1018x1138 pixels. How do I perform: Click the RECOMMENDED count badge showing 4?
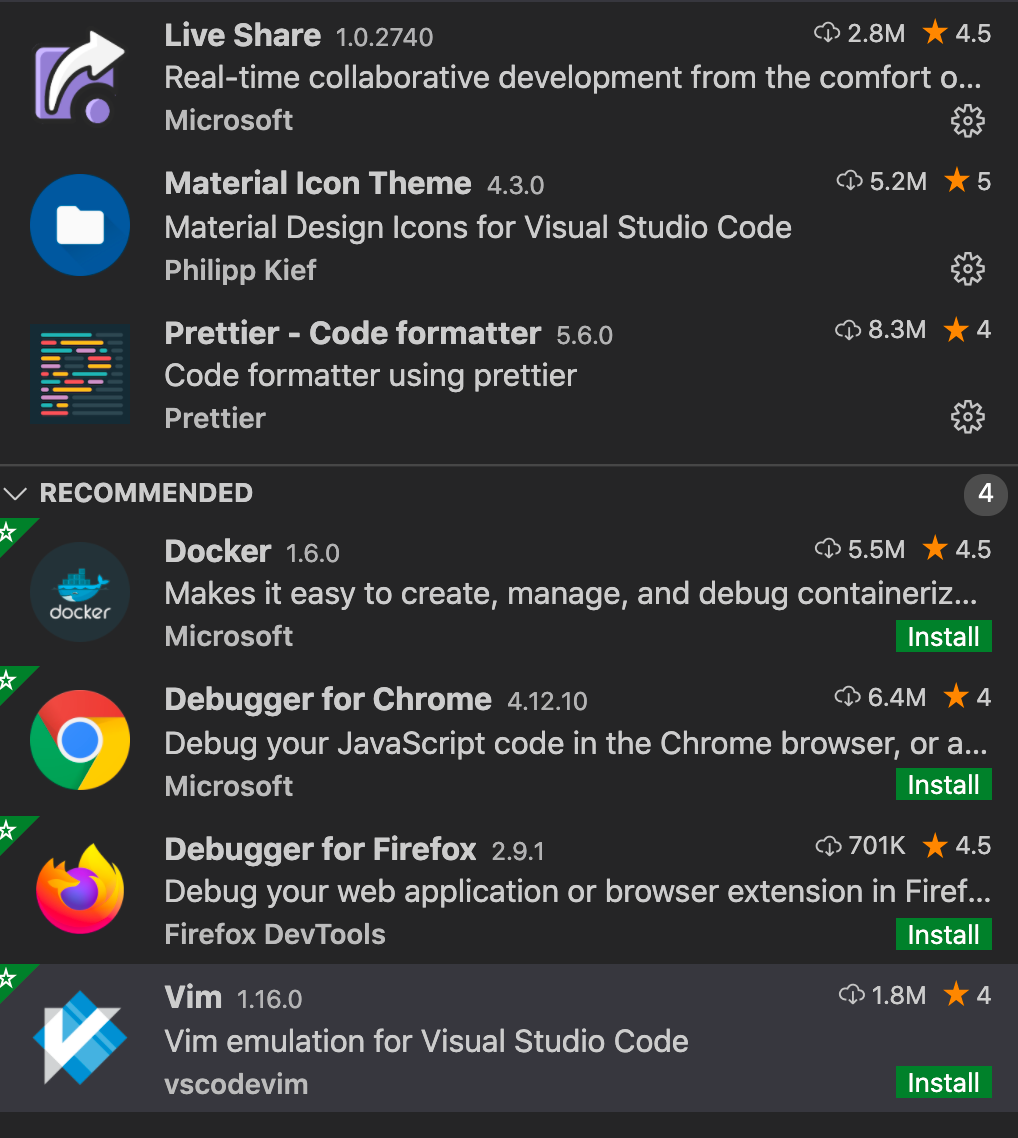pyautogui.click(x=985, y=494)
